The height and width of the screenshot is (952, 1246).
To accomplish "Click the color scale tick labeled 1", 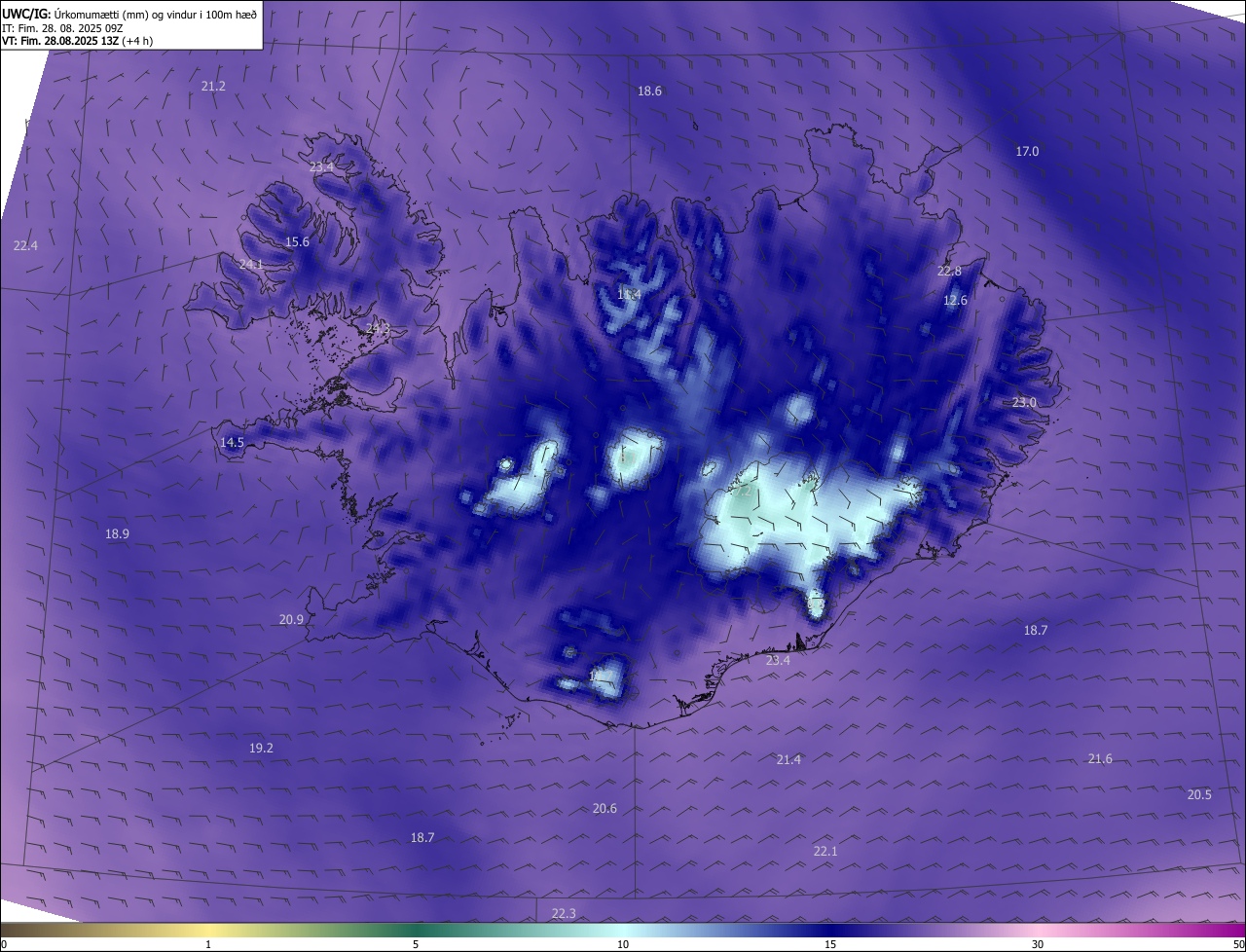I will point(208,944).
